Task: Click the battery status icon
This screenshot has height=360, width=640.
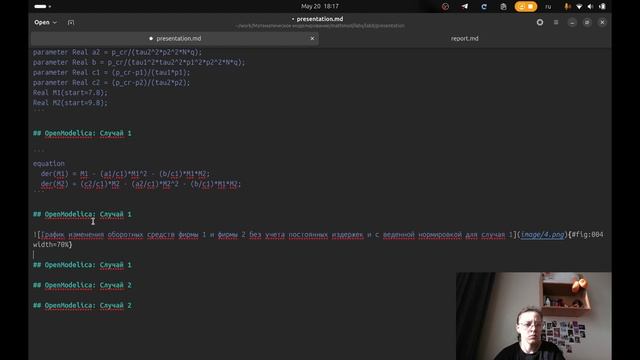Action: [x=602, y=7]
